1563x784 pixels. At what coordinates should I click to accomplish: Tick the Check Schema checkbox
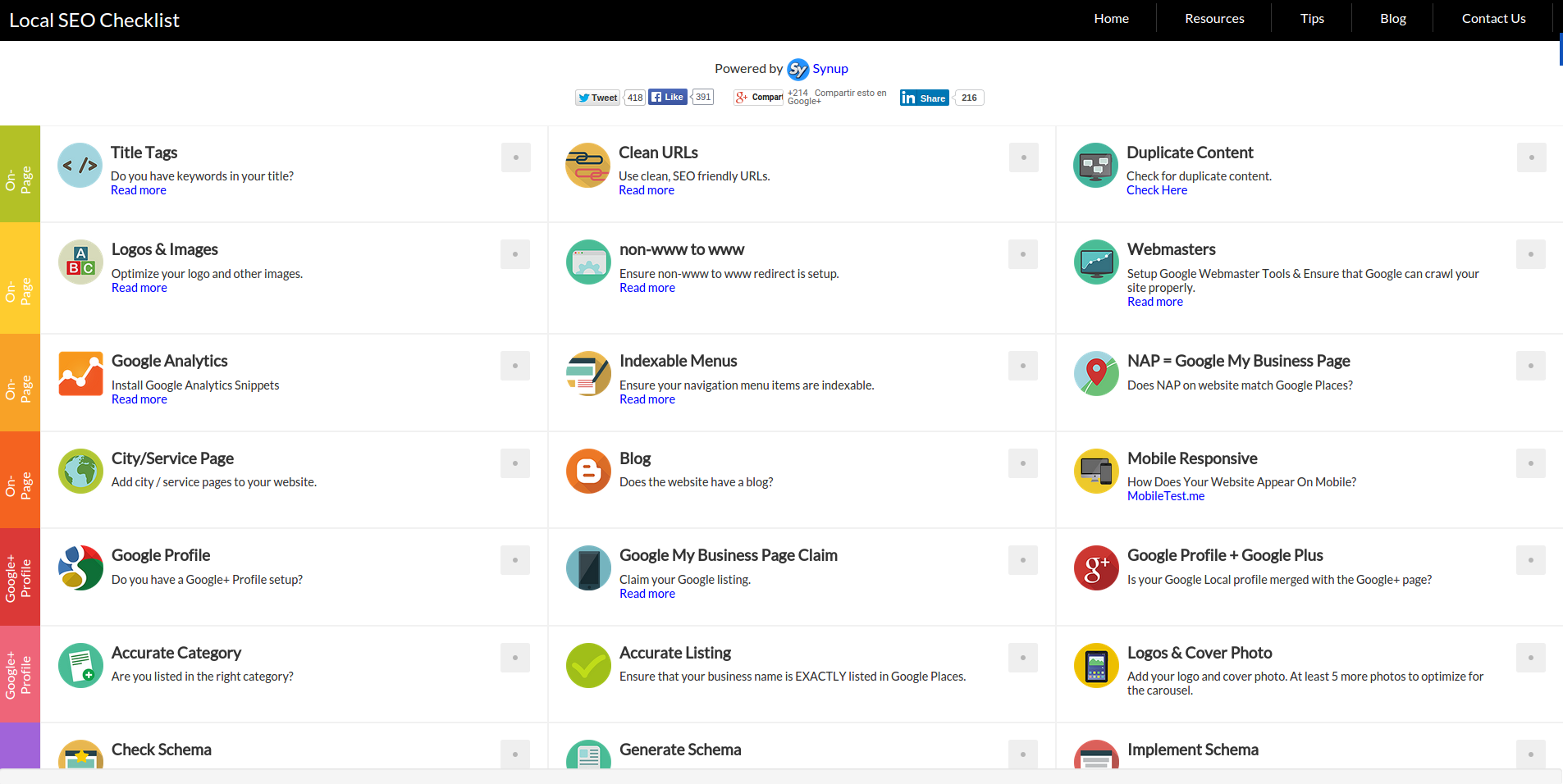click(515, 754)
